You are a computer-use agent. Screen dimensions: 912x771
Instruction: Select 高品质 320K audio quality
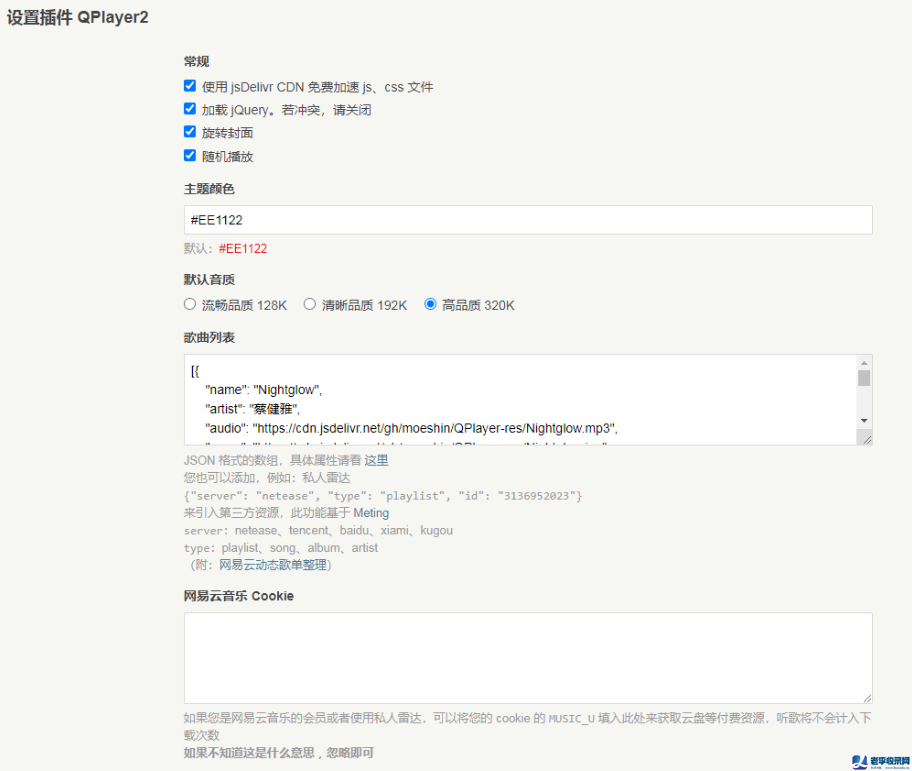(428, 305)
